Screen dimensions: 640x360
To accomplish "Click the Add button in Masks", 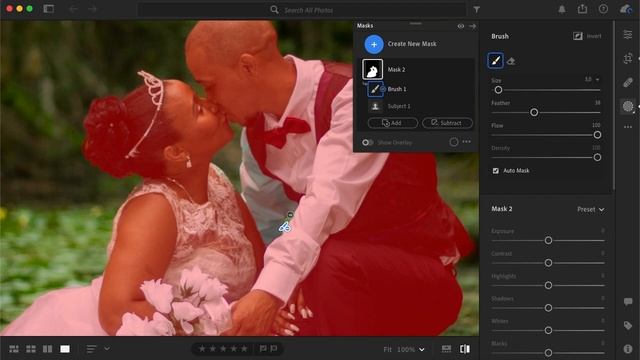I will (393, 123).
